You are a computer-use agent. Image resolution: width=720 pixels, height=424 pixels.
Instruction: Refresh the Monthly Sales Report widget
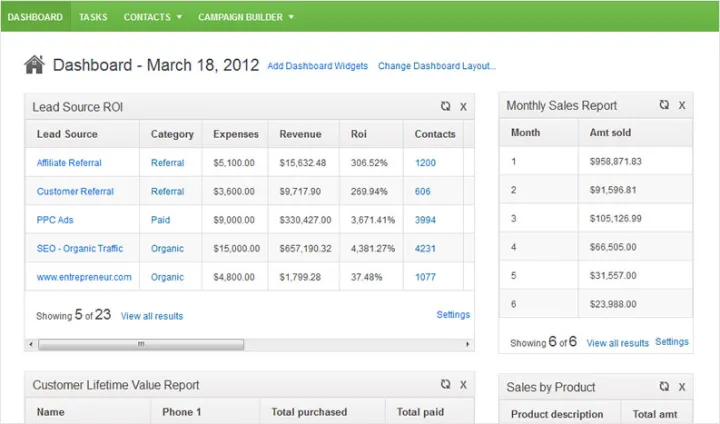coord(664,105)
